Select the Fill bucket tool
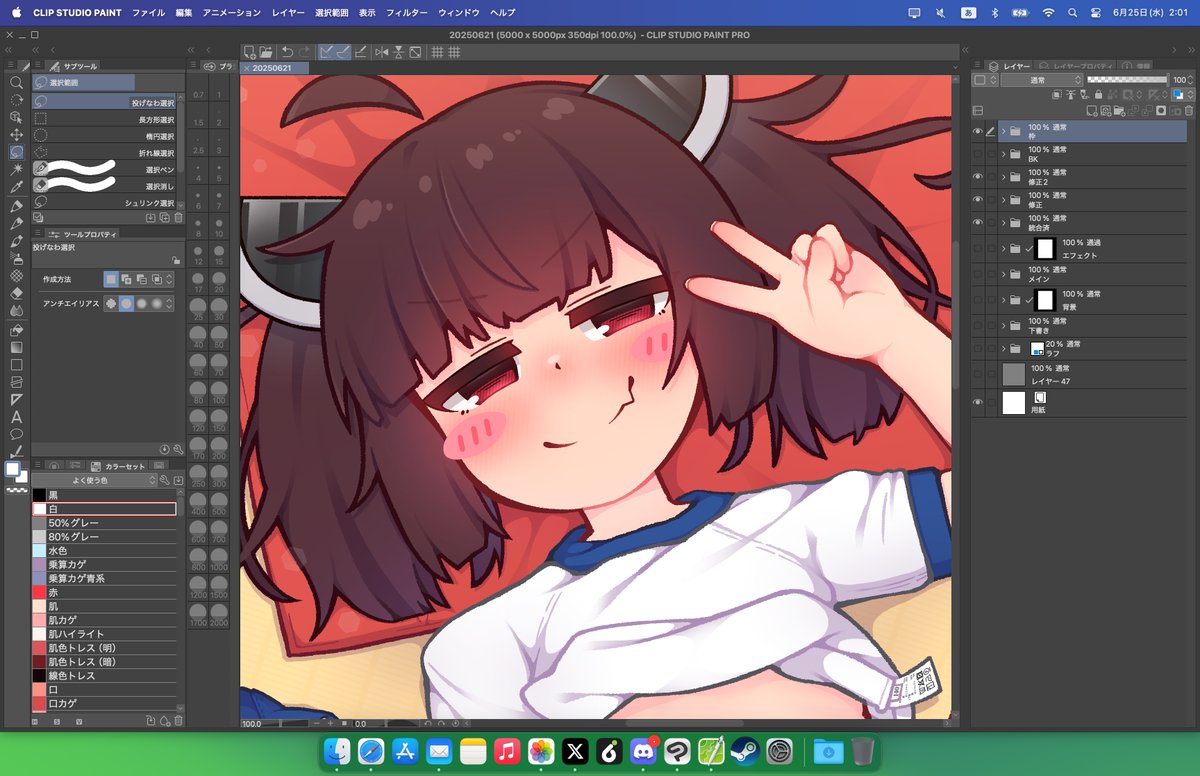The image size is (1200, 776). [x=16, y=329]
